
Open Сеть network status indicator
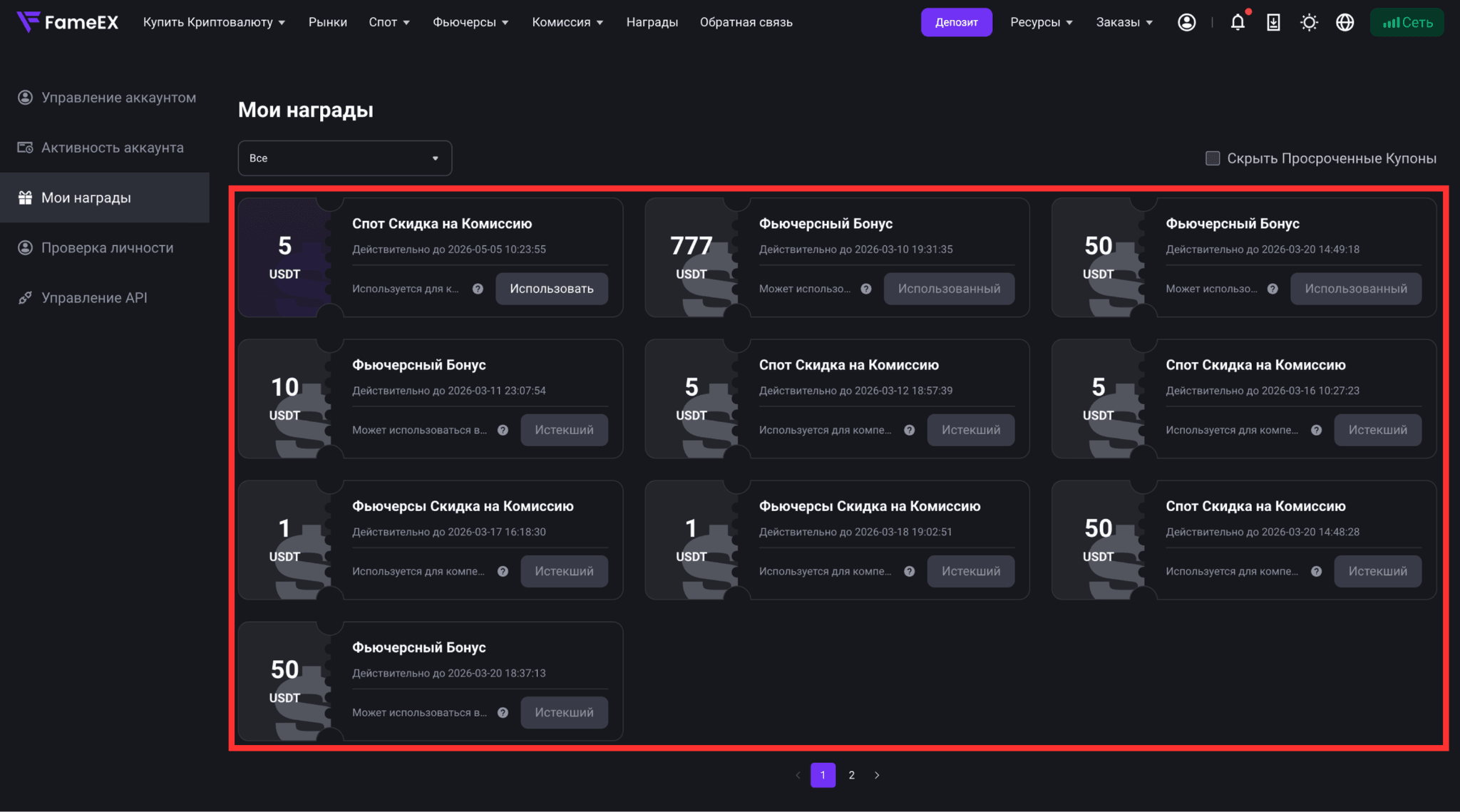point(1407,22)
